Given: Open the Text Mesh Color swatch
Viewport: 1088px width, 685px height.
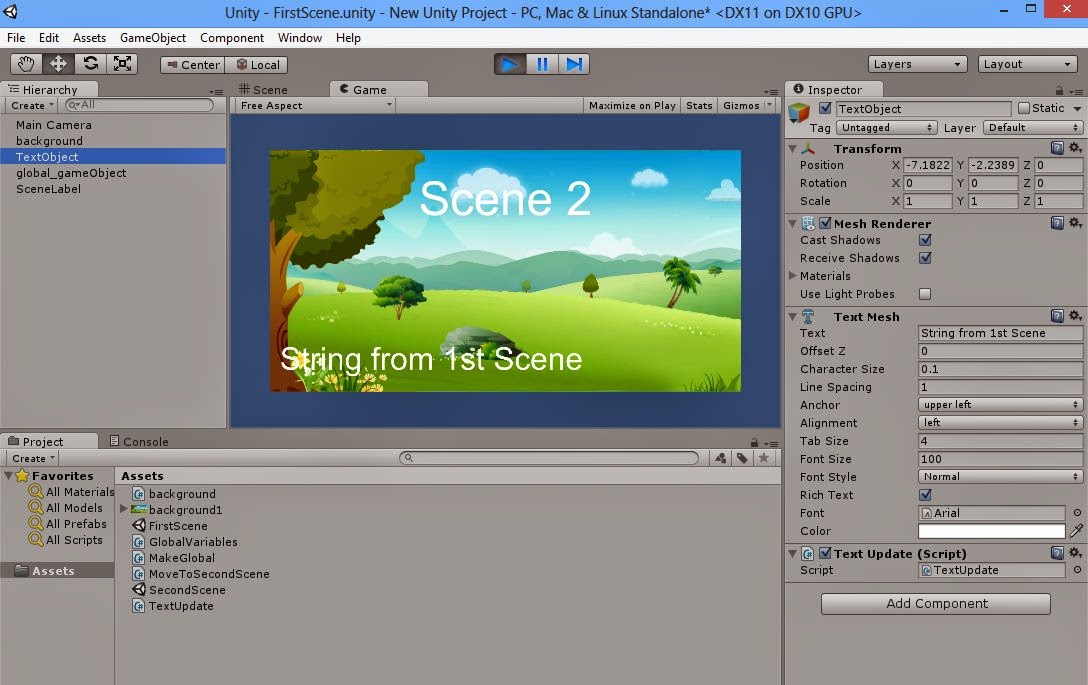Looking at the screenshot, I should pos(990,531).
